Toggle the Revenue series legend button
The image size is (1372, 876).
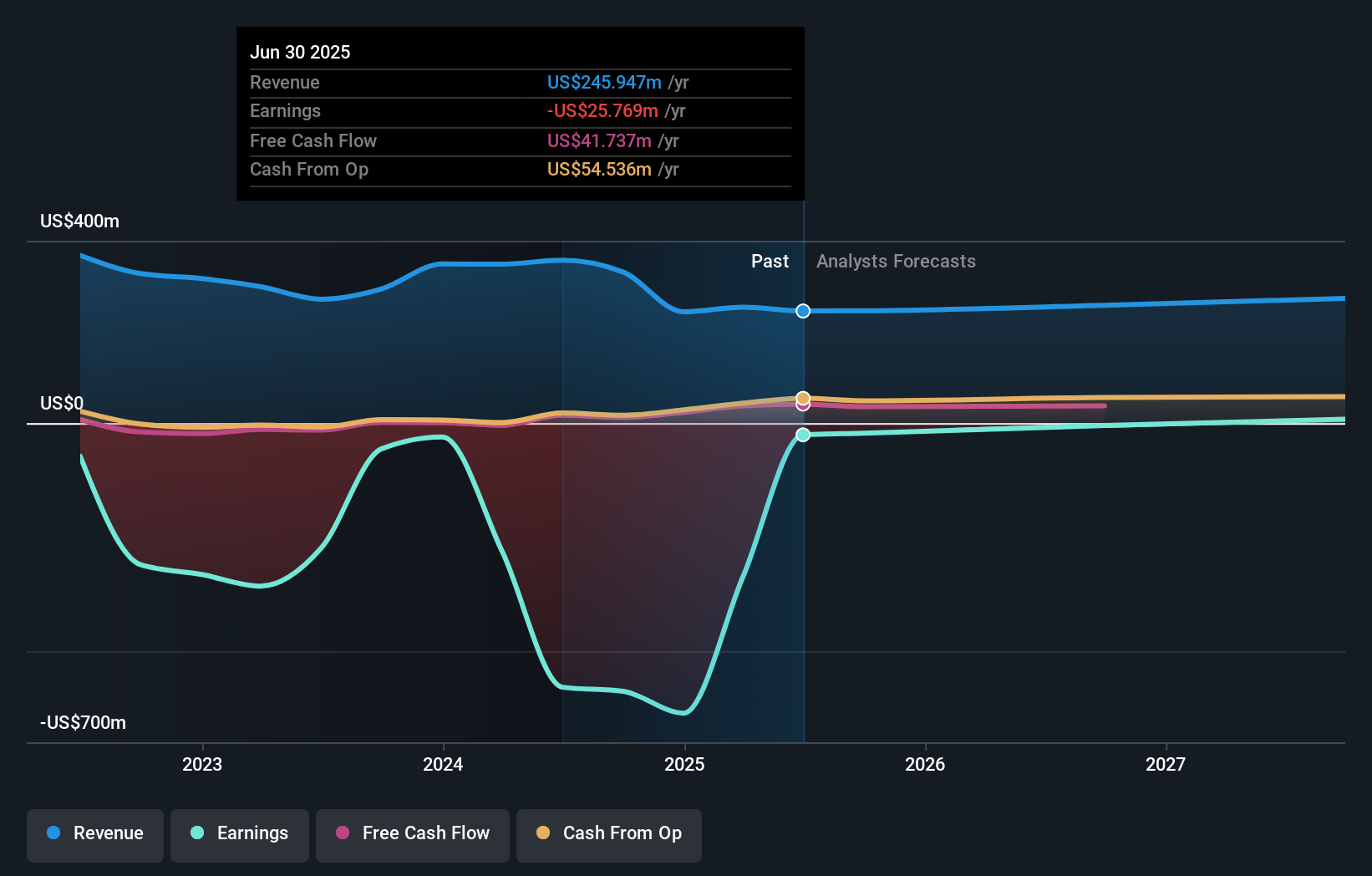tap(95, 835)
